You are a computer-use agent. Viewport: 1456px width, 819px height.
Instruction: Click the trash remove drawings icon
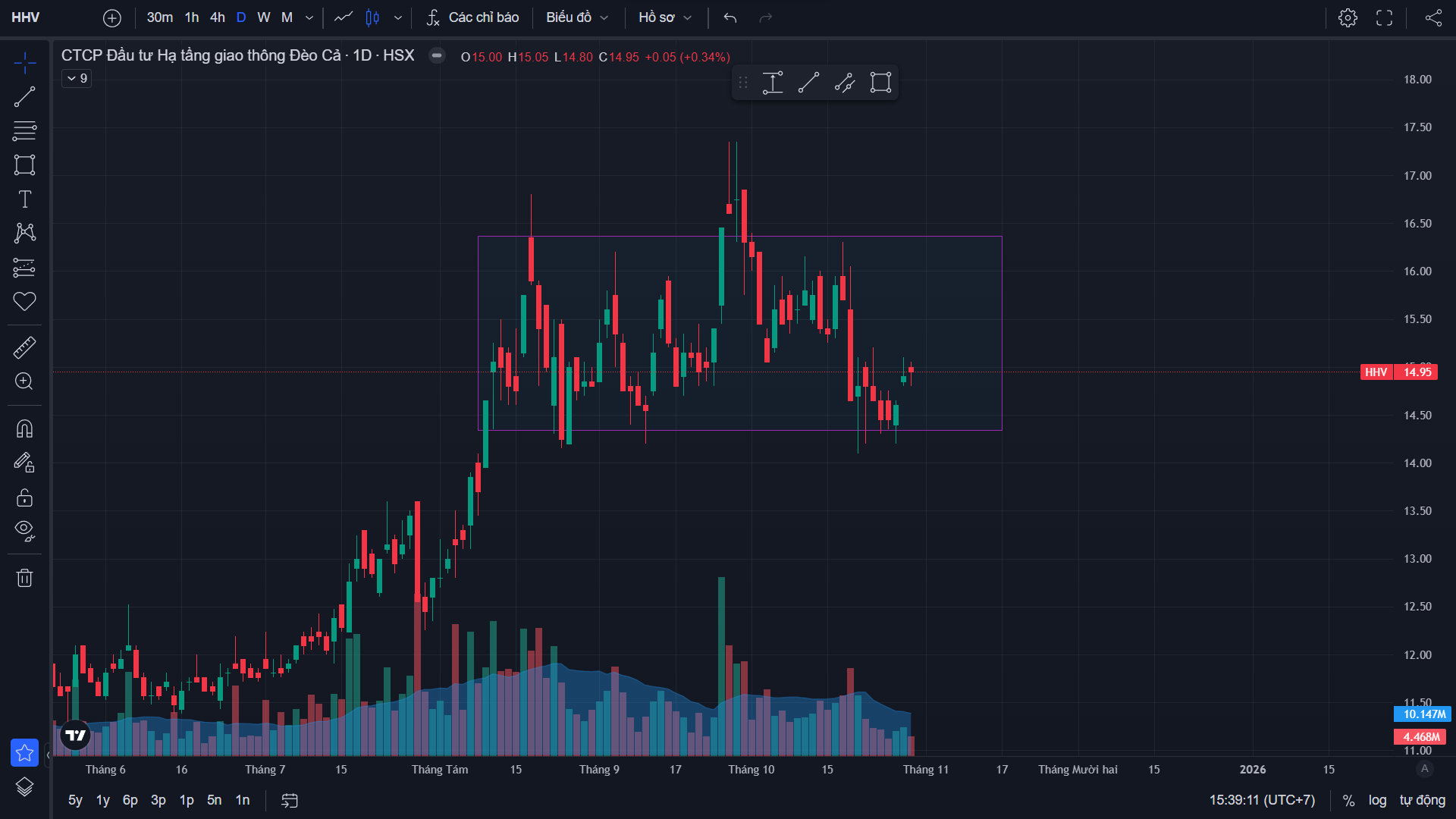(24, 578)
